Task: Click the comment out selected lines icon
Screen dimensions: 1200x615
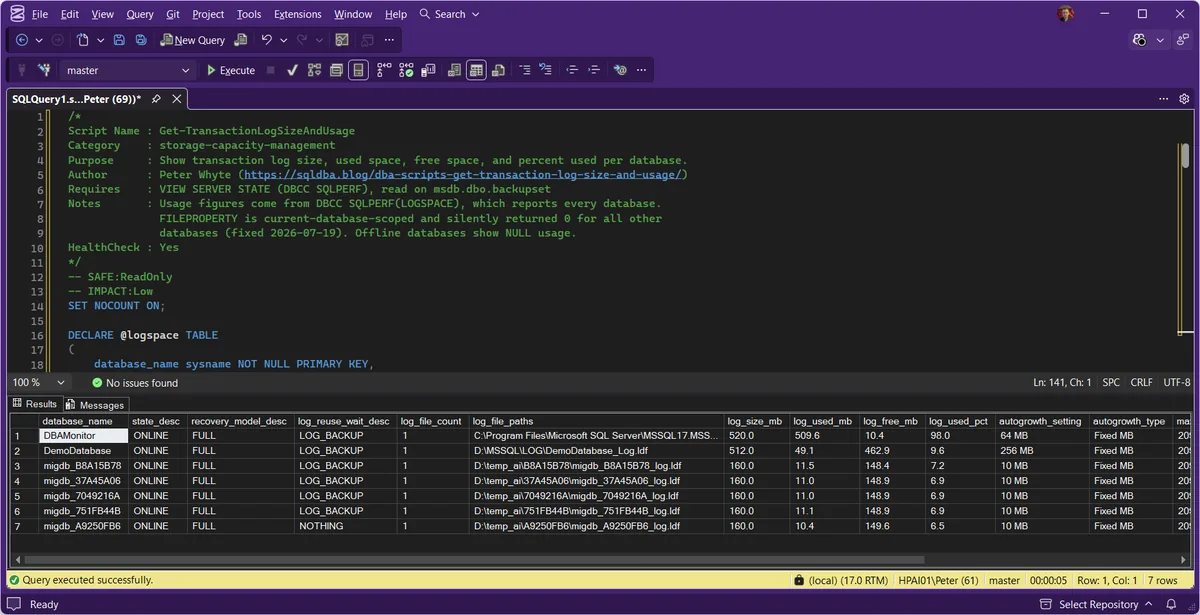Action: coord(524,70)
